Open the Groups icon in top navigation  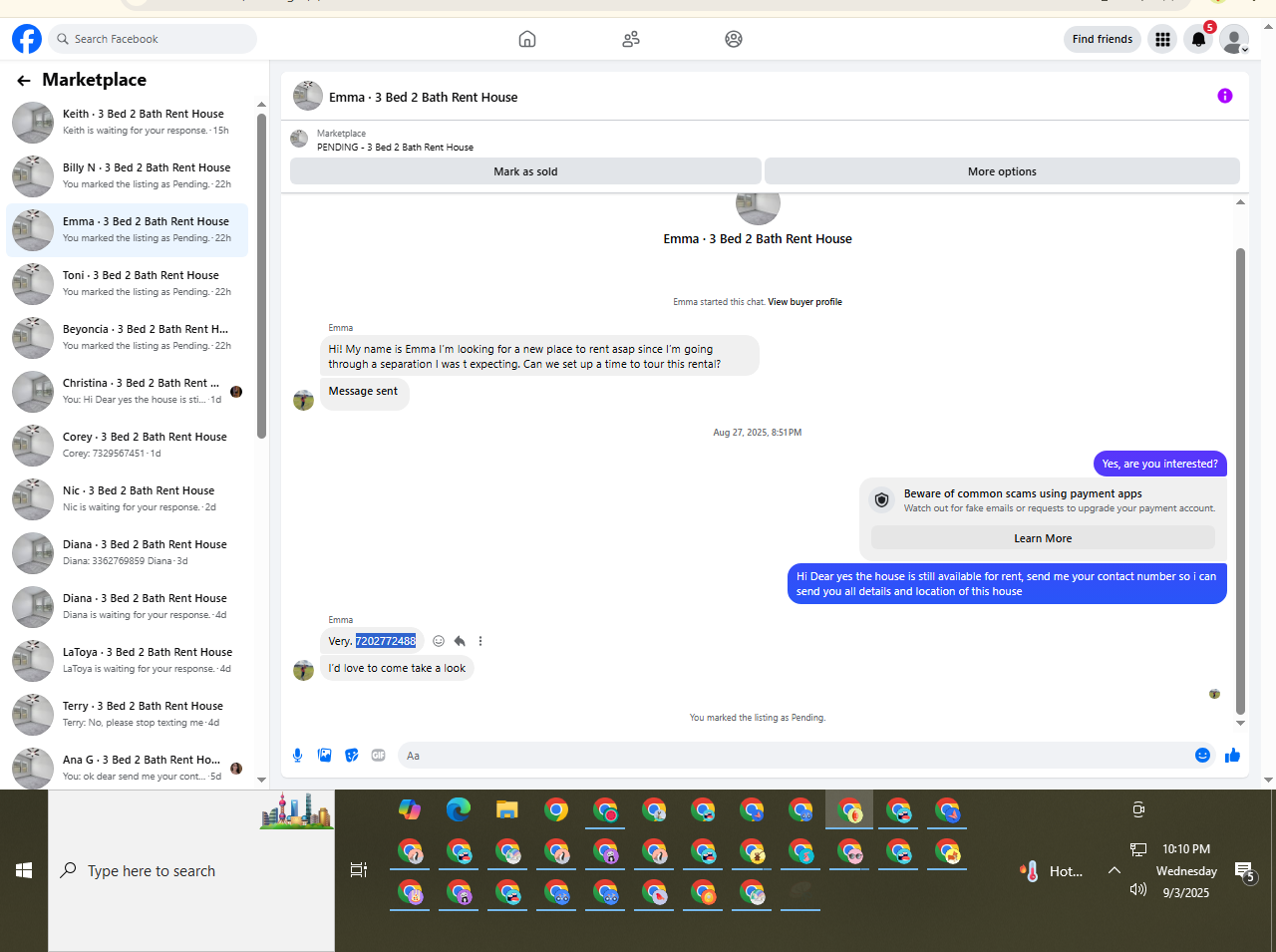point(734,39)
